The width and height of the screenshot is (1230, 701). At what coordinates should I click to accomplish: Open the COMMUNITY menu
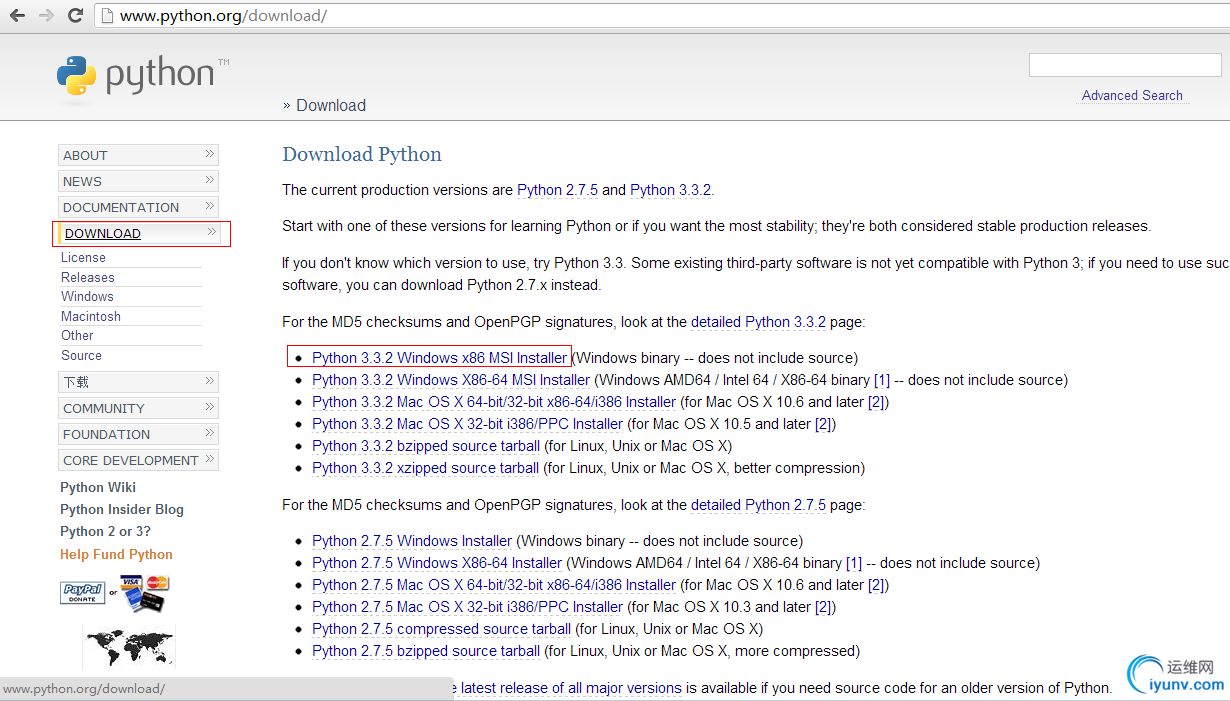click(138, 408)
